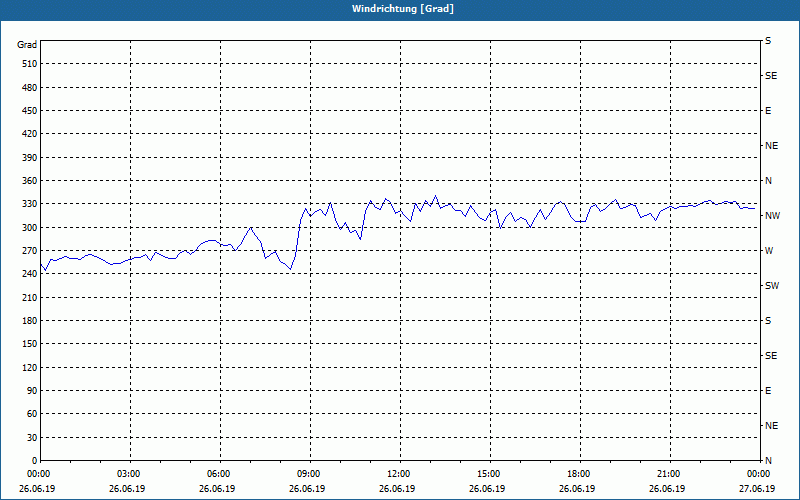The width and height of the screenshot is (800, 500).
Task: Click the E compass label at 90 level
Action: 768,391
